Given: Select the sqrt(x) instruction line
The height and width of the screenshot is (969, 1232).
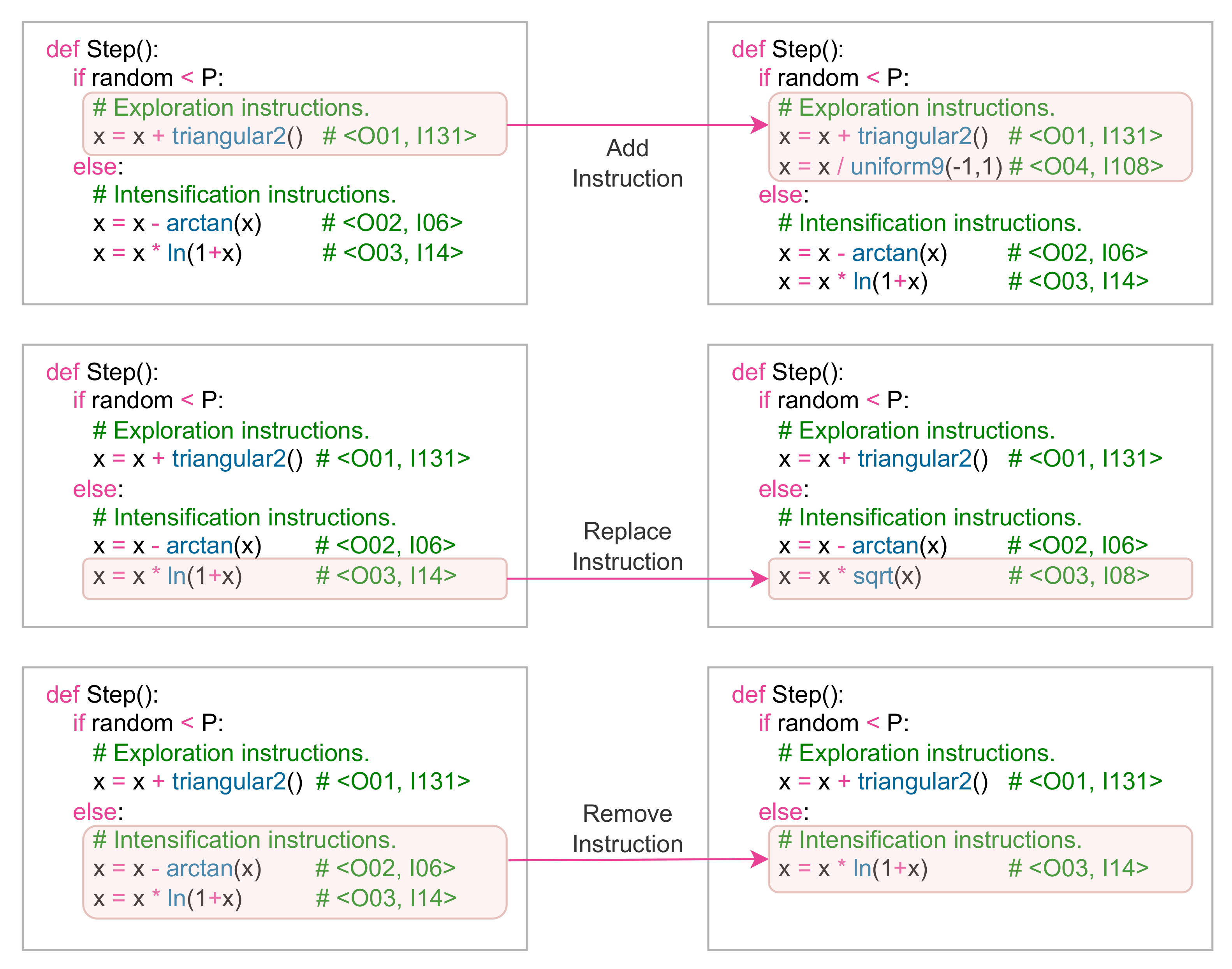Looking at the screenshot, I should coord(850,576).
